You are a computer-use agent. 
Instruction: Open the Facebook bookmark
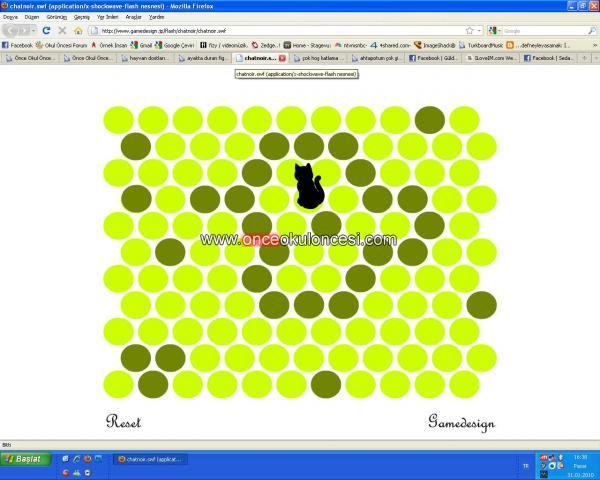pos(17,45)
